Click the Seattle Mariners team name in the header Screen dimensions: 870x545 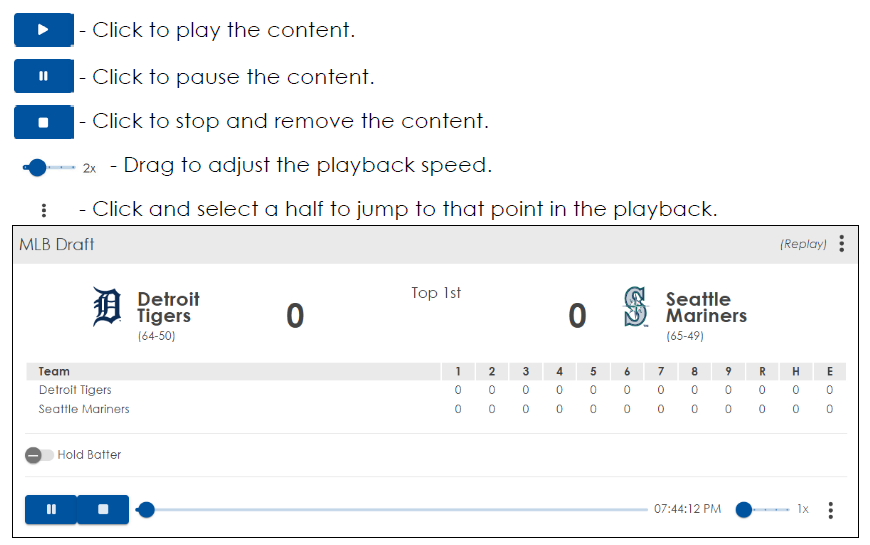(x=706, y=307)
